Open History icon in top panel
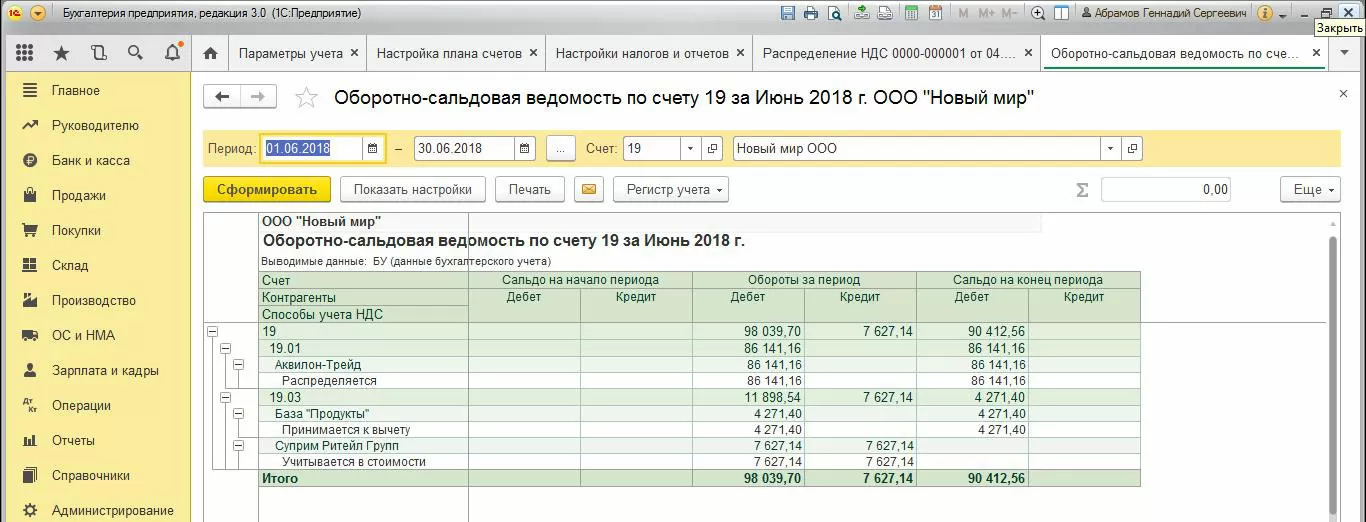 click(x=98, y=53)
